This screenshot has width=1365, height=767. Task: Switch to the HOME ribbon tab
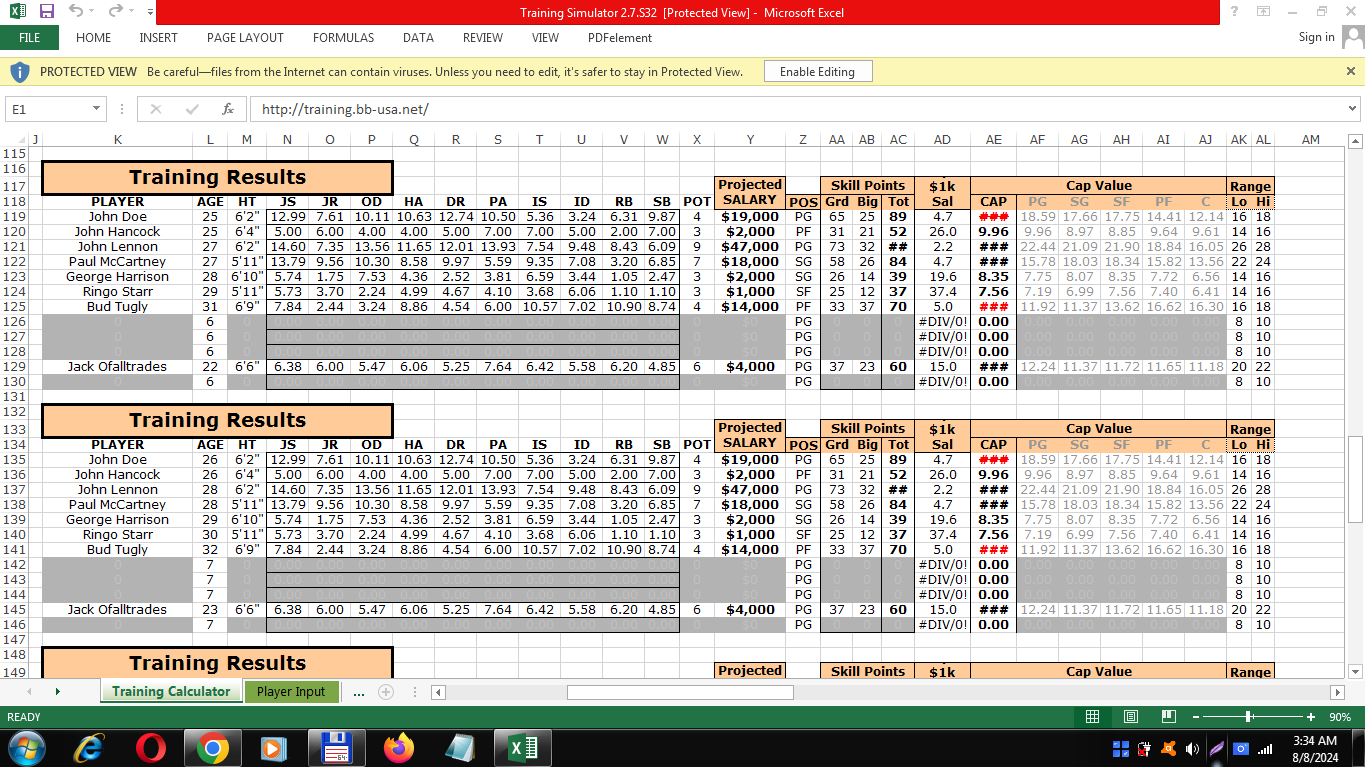coord(94,37)
